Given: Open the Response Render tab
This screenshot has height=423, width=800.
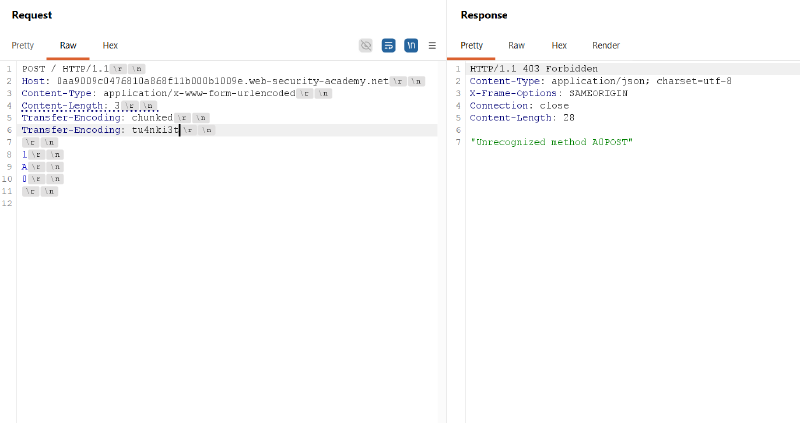Looking at the screenshot, I should [606, 45].
